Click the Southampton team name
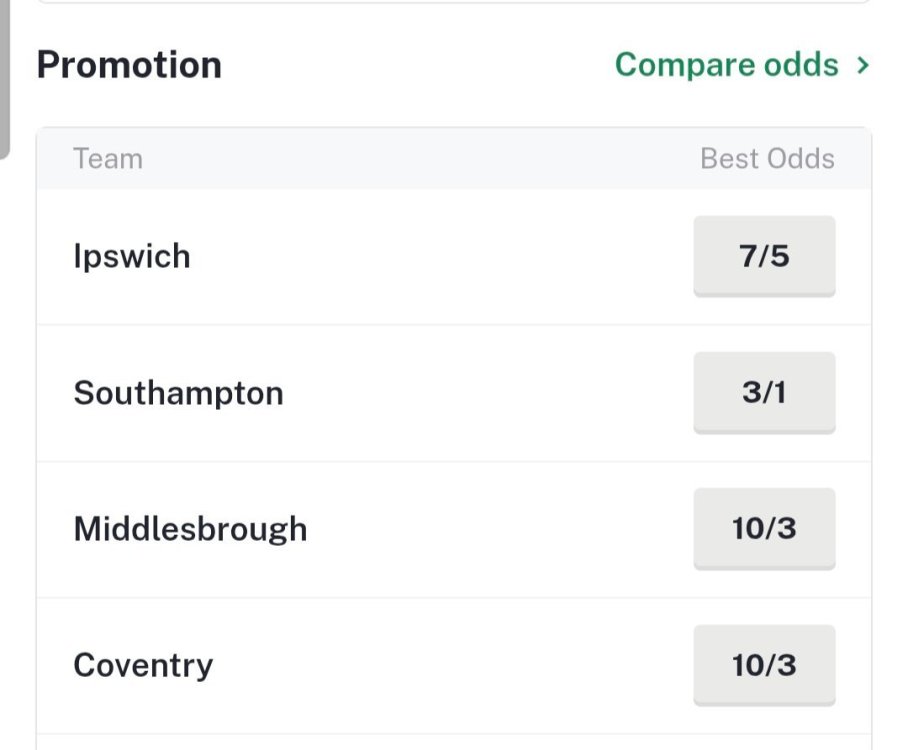Screen dimensions: 908x750 coord(178,392)
